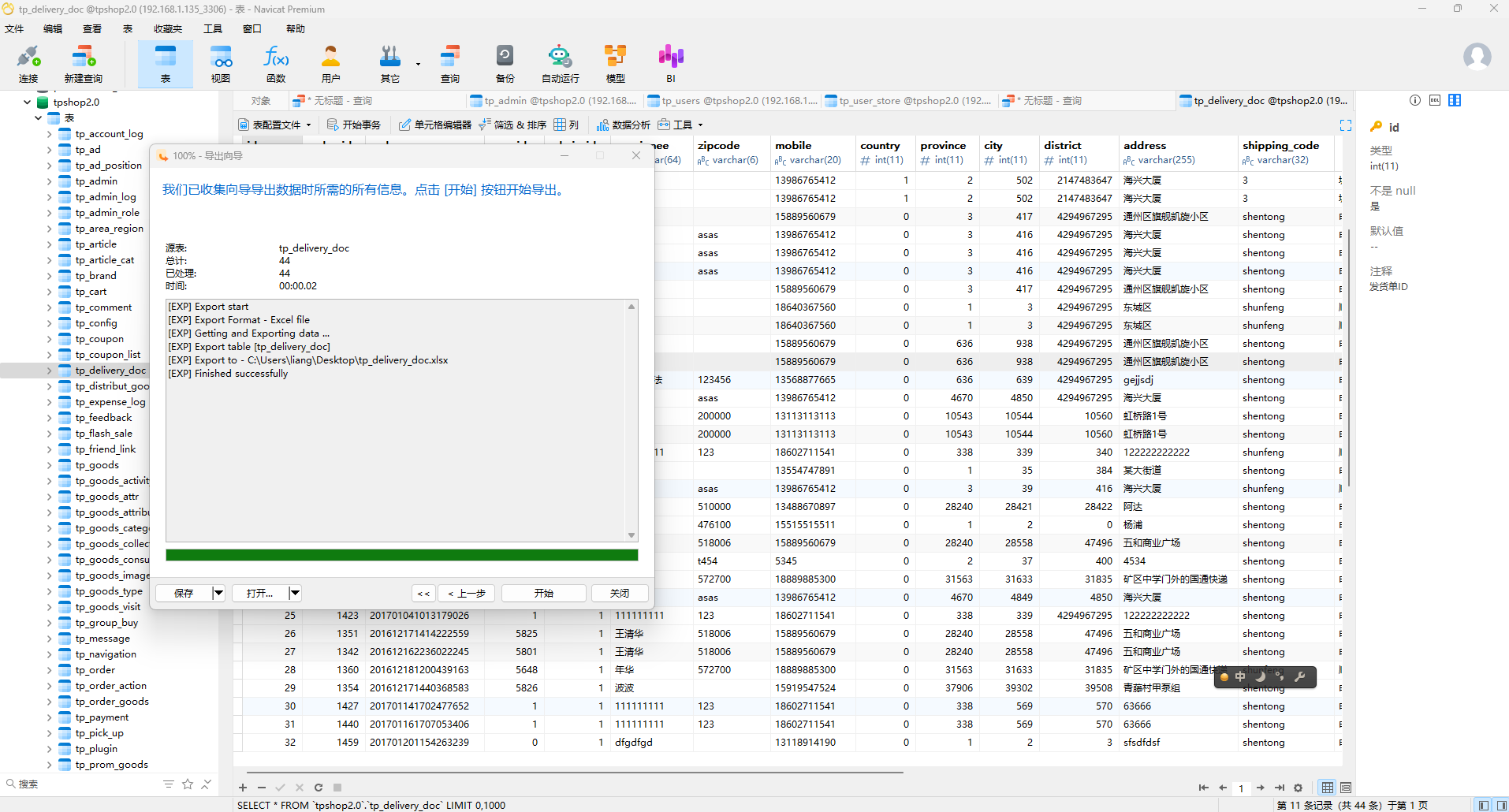Open the 文件 menu

click(x=14, y=29)
